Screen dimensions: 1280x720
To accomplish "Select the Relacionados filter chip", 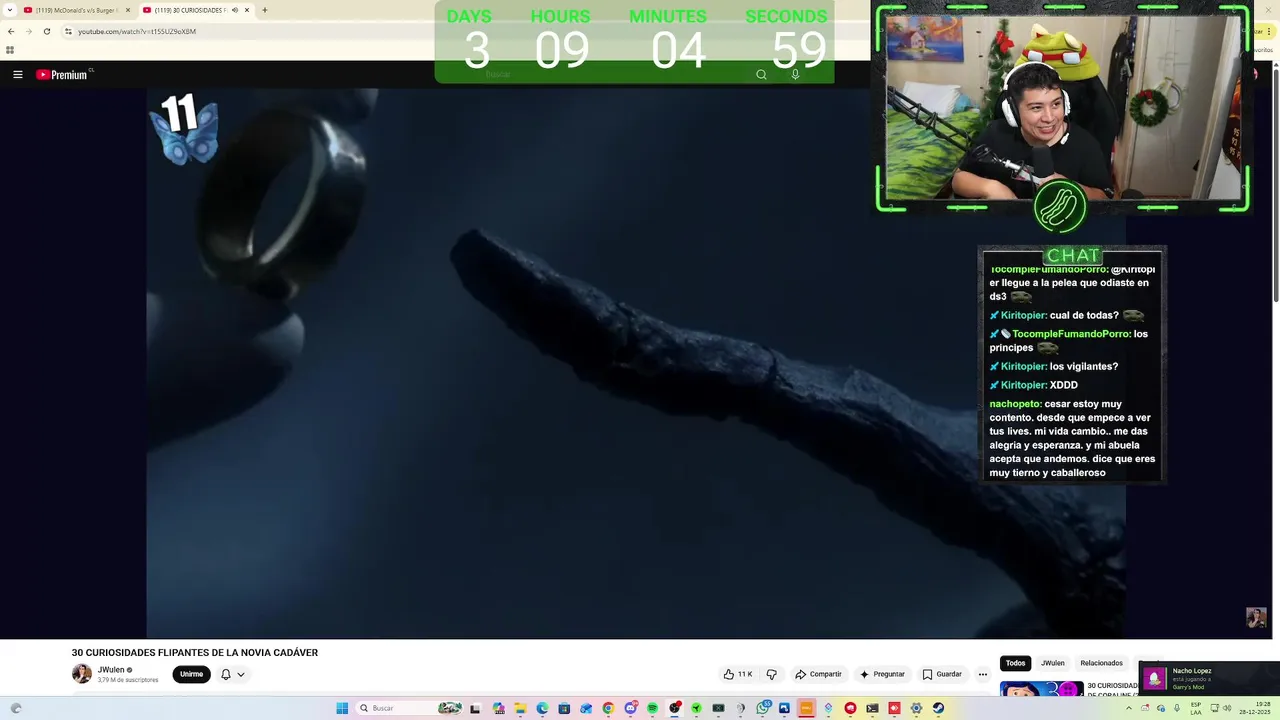I will (x=1101, y=663).
